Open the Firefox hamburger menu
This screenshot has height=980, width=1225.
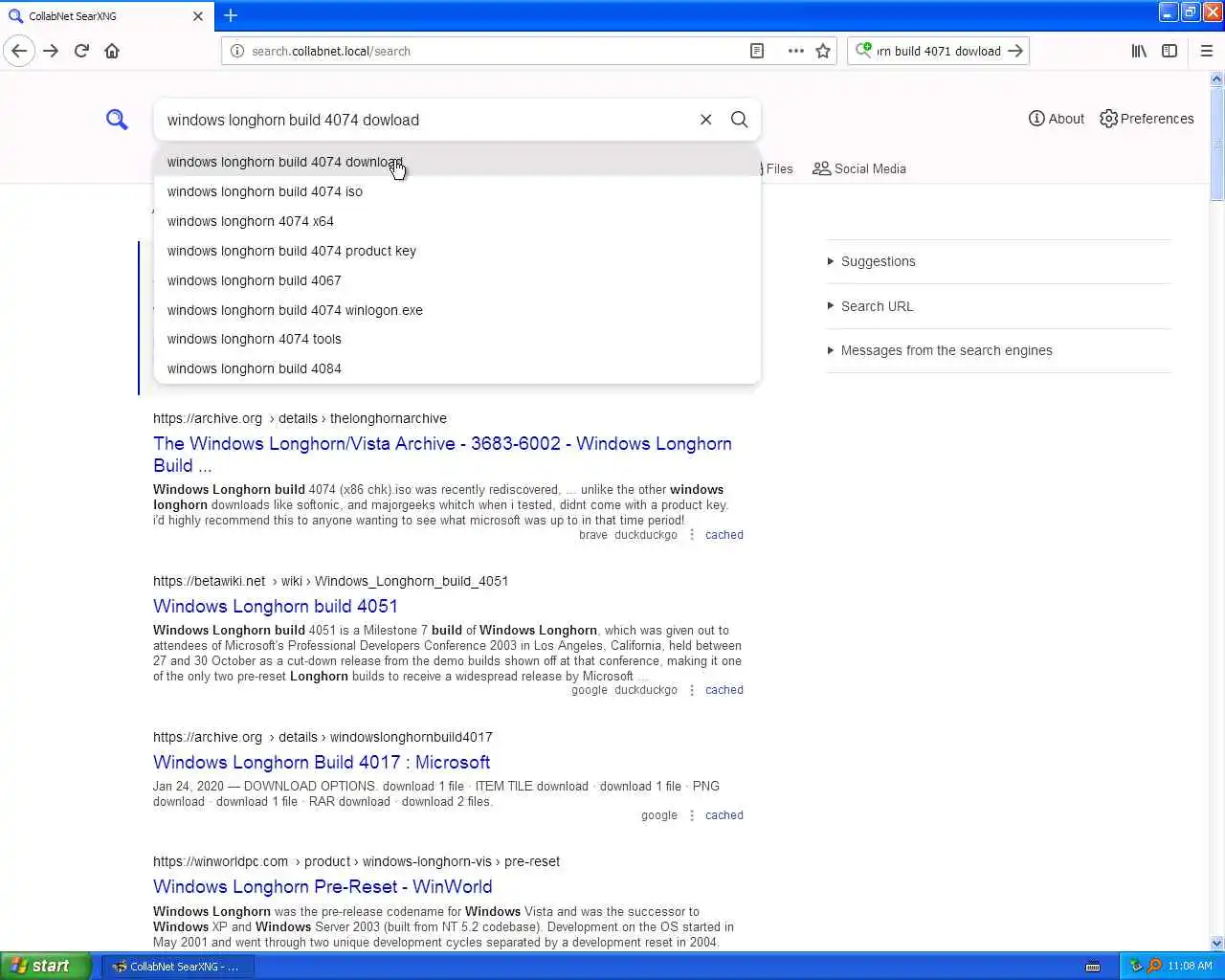1207,51
